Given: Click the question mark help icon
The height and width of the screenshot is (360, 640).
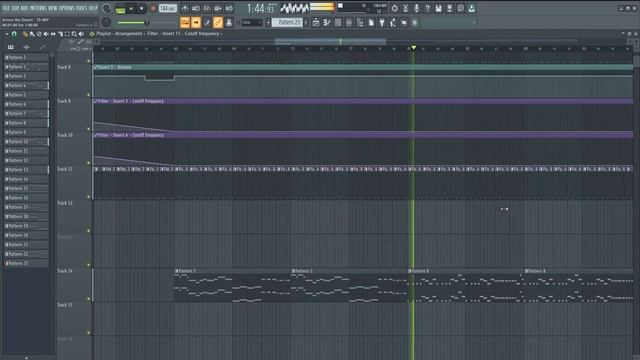Looking at the screenshot, I should click(427, 8).
